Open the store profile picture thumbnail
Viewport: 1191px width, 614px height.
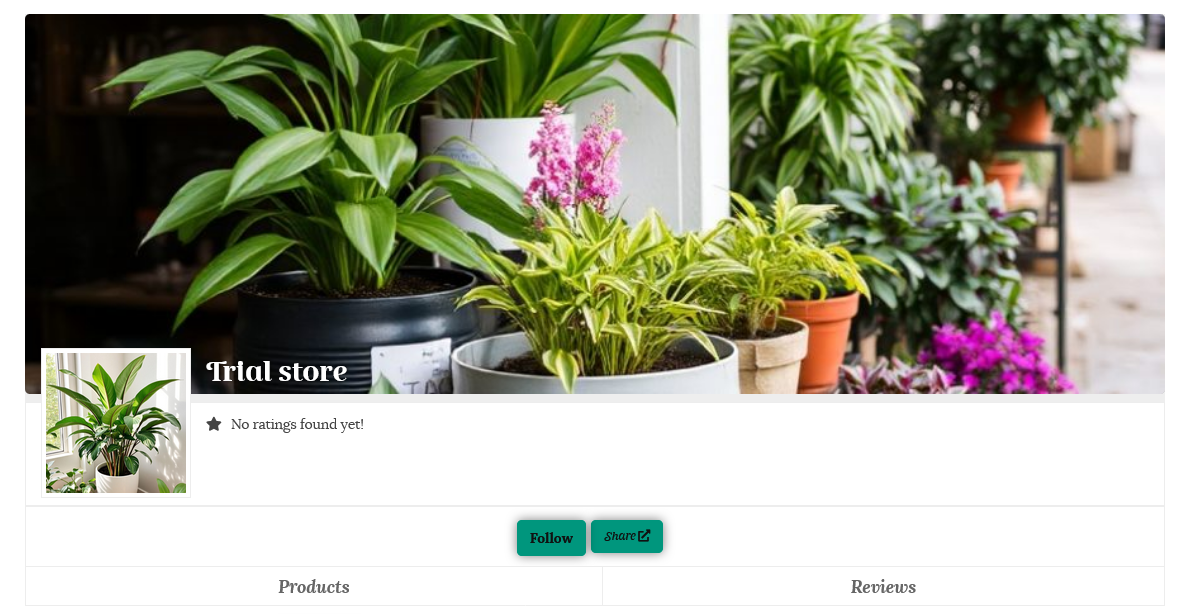[115, 423]
